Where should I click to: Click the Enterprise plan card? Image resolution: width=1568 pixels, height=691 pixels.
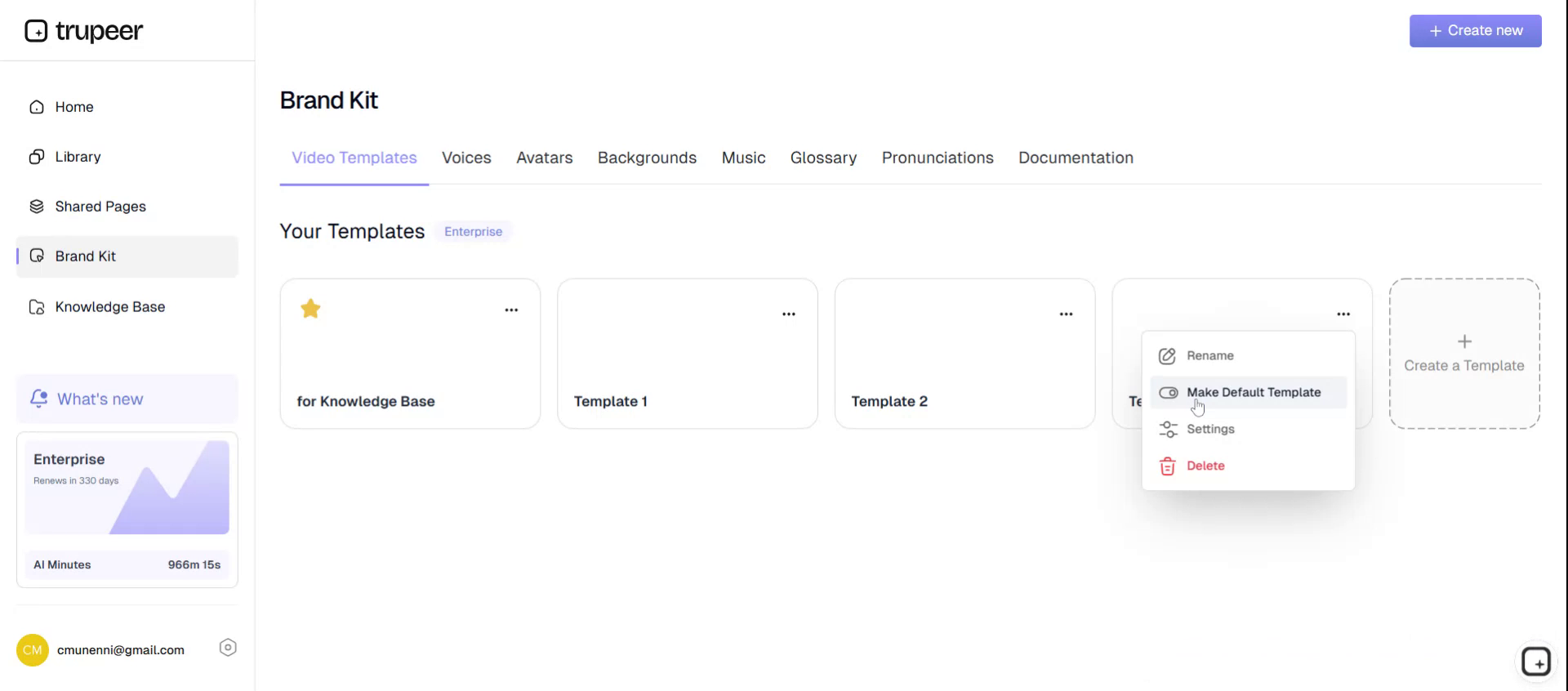click(x=127, y=488)
